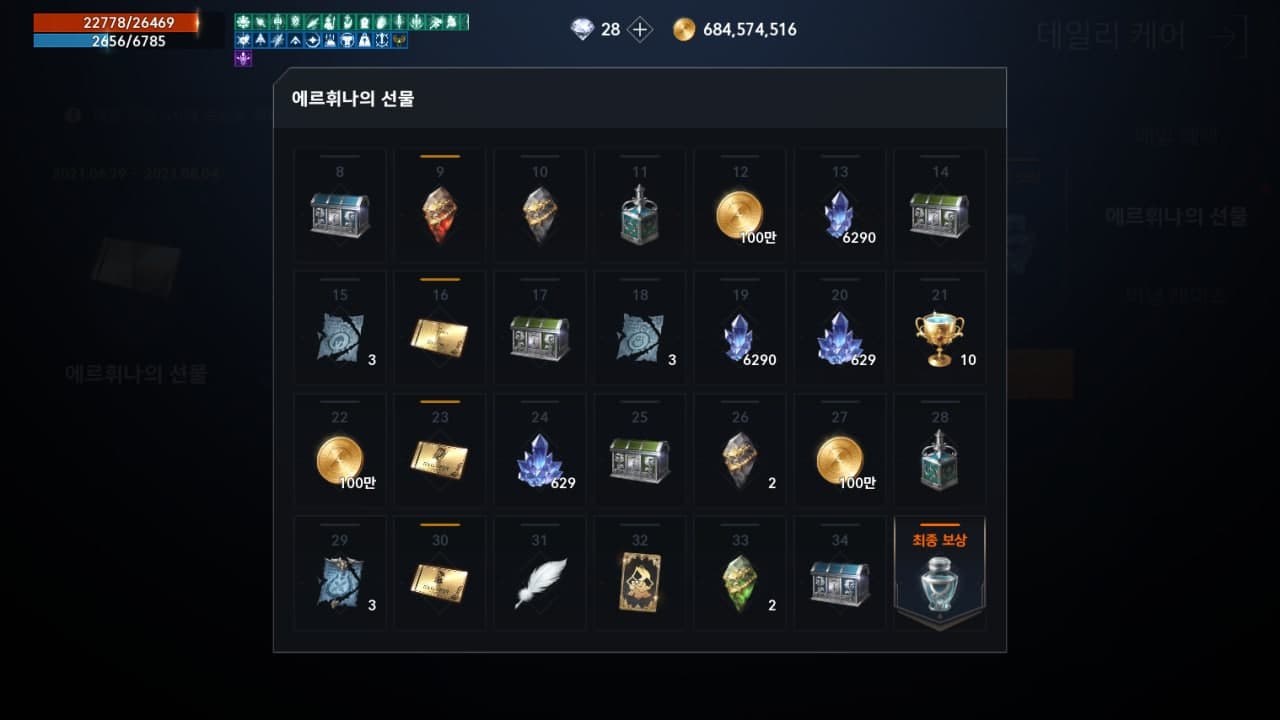
Task: Select the day 21 golden trophy reward
Action: [940, 328]
